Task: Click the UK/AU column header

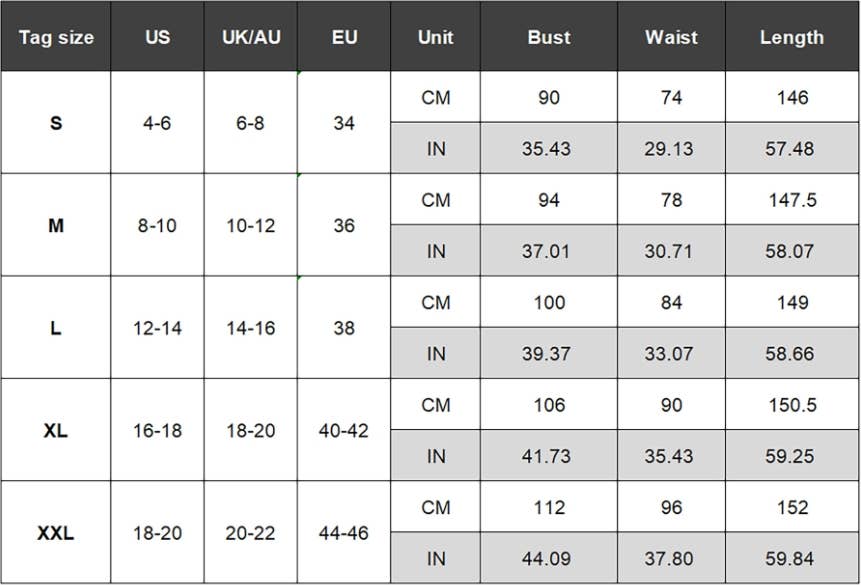Action: tap(251, 37)
